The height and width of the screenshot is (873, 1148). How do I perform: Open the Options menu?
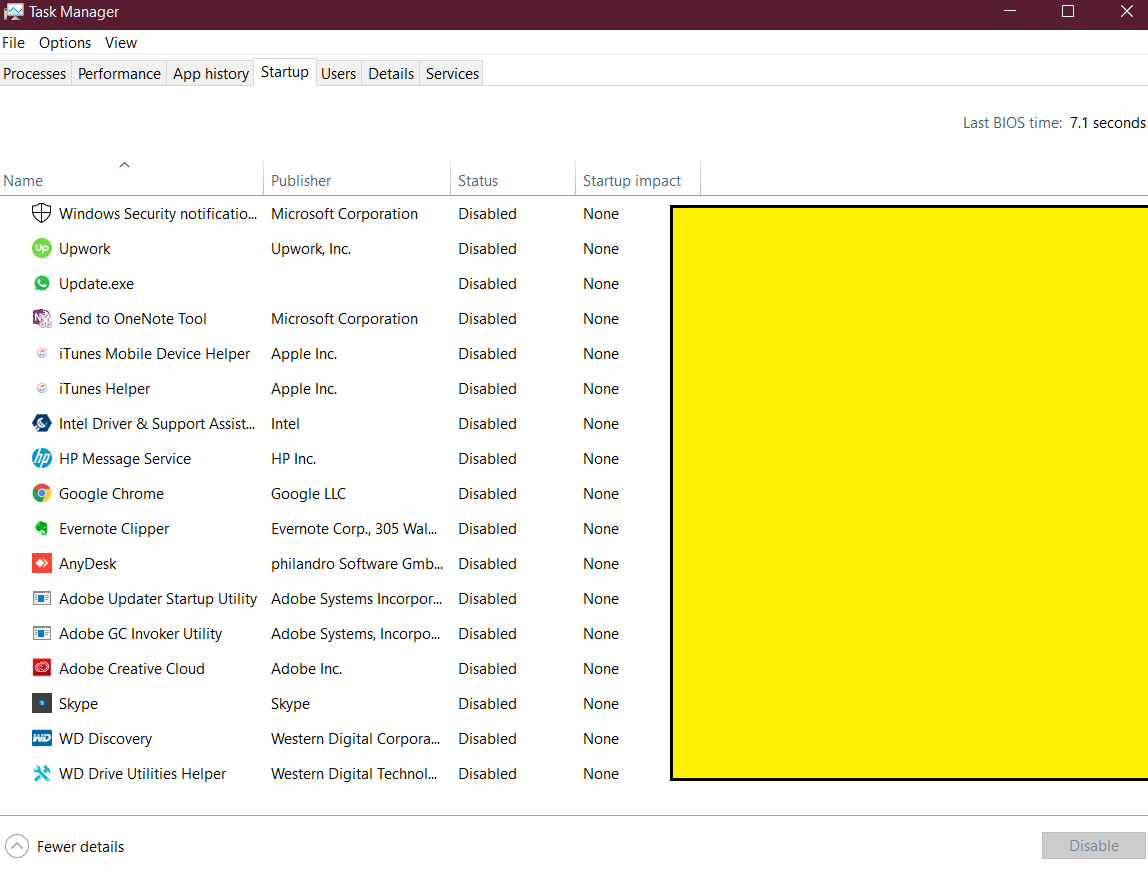[x=65, y=42]
